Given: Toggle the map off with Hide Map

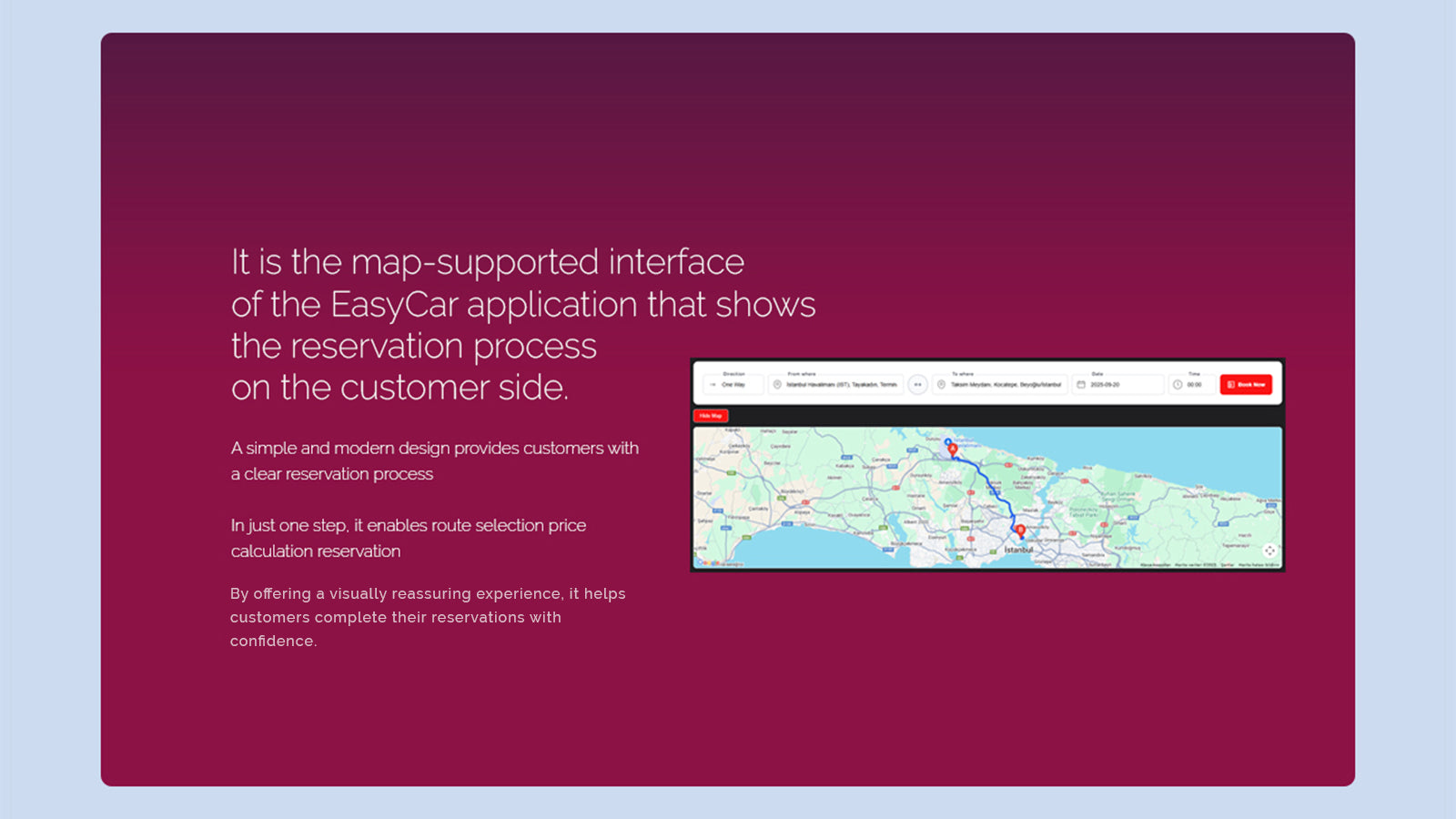Looking at the screenshot, I should coord(711,415).
